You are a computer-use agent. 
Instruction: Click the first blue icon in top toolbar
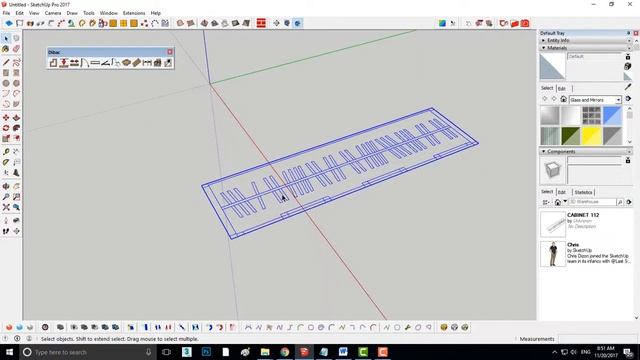[9, 23]
